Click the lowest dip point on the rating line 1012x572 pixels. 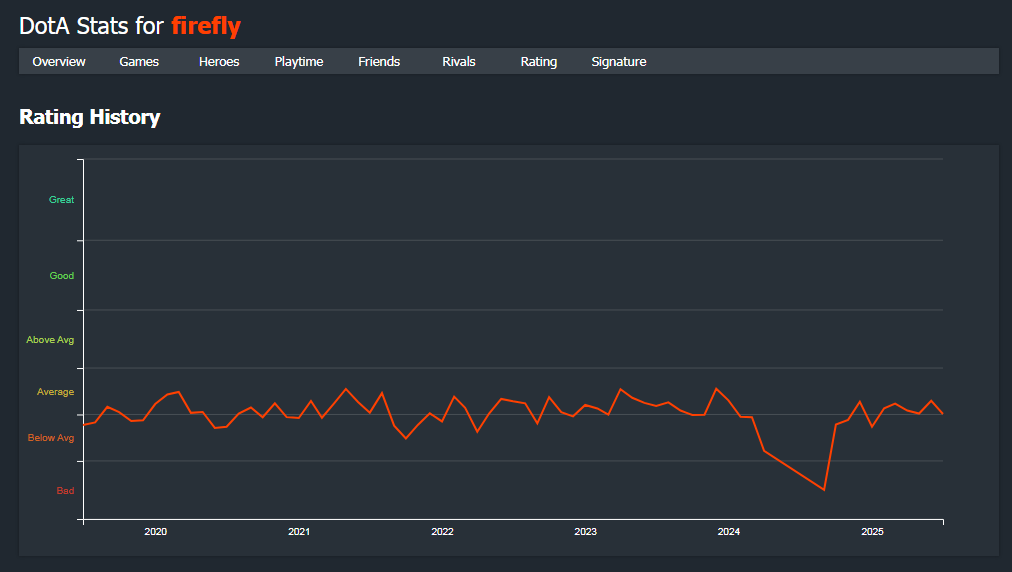click(824, 489)
